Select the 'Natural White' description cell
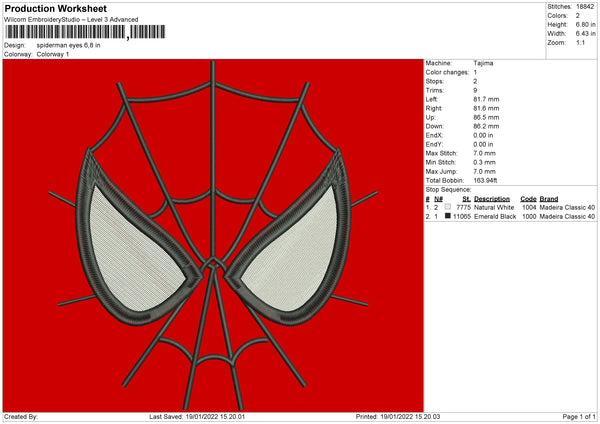600x424 pixels. [494, 207]
